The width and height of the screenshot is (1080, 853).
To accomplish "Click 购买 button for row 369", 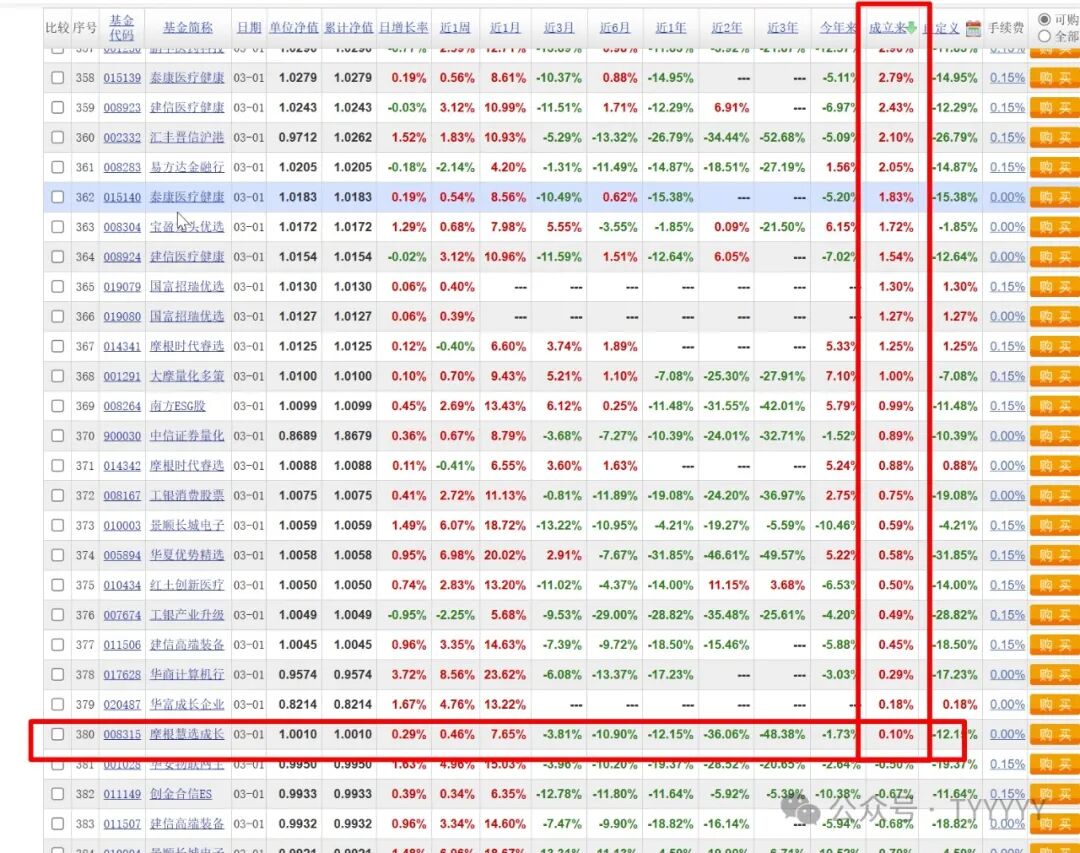I will coord(1055,406).
